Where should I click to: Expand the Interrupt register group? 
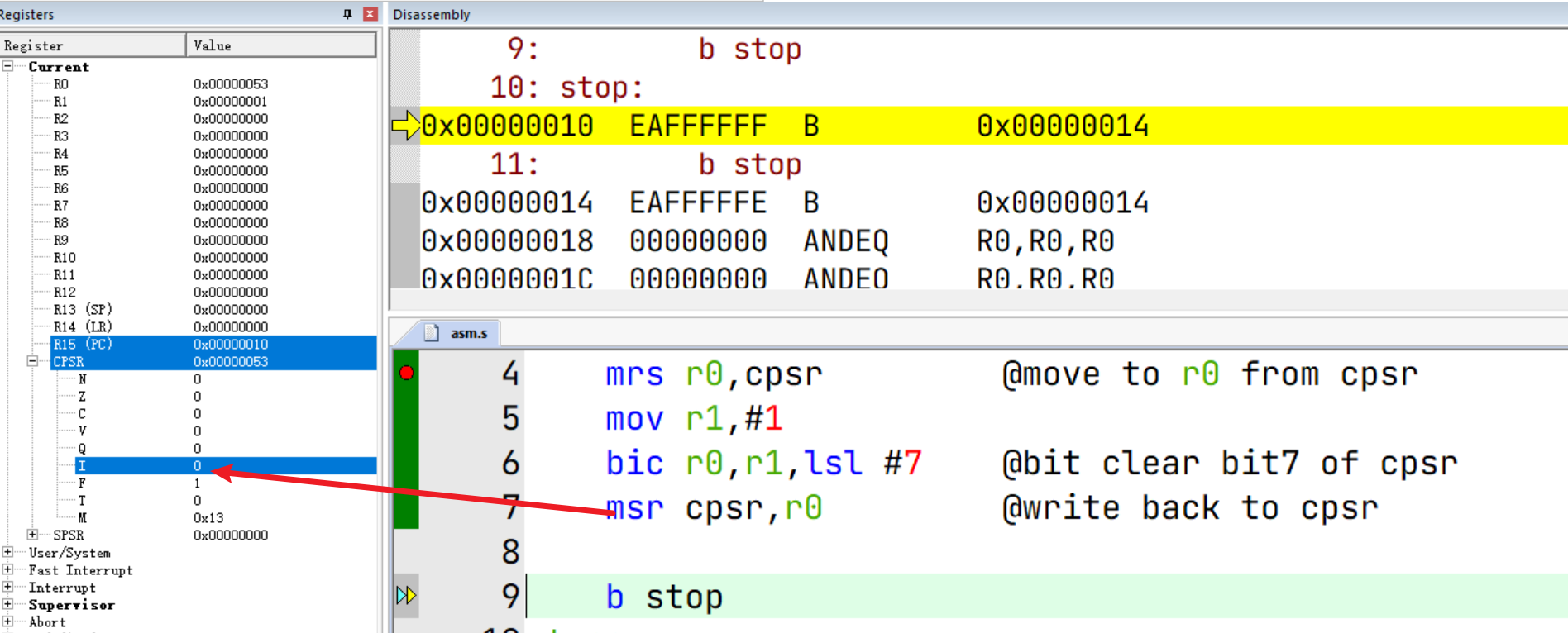click(x=8, y=587)
